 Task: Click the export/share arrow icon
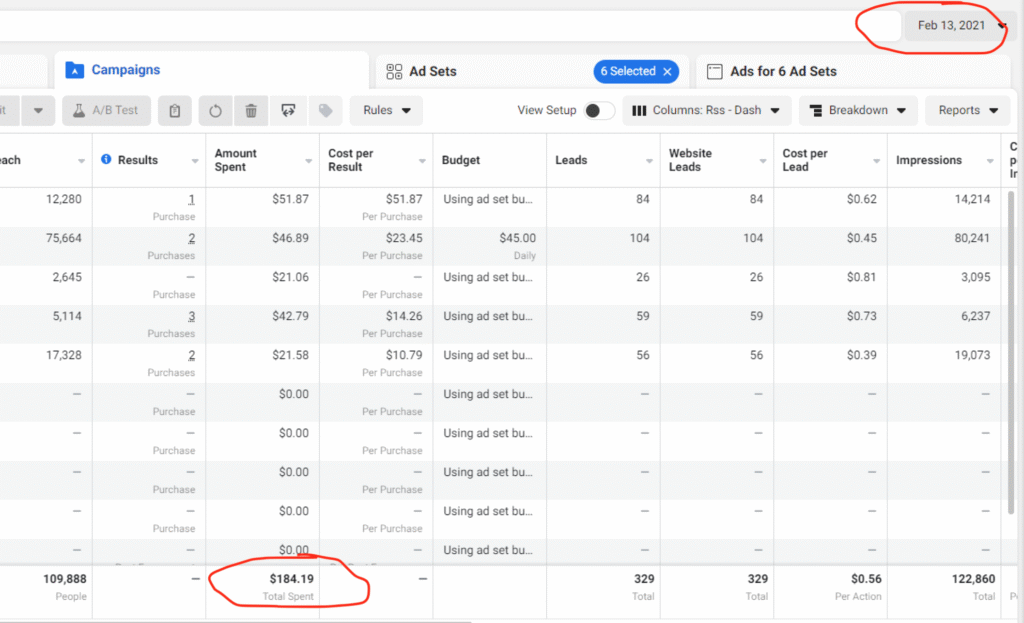pyautogui.click(x=288, y=110)
